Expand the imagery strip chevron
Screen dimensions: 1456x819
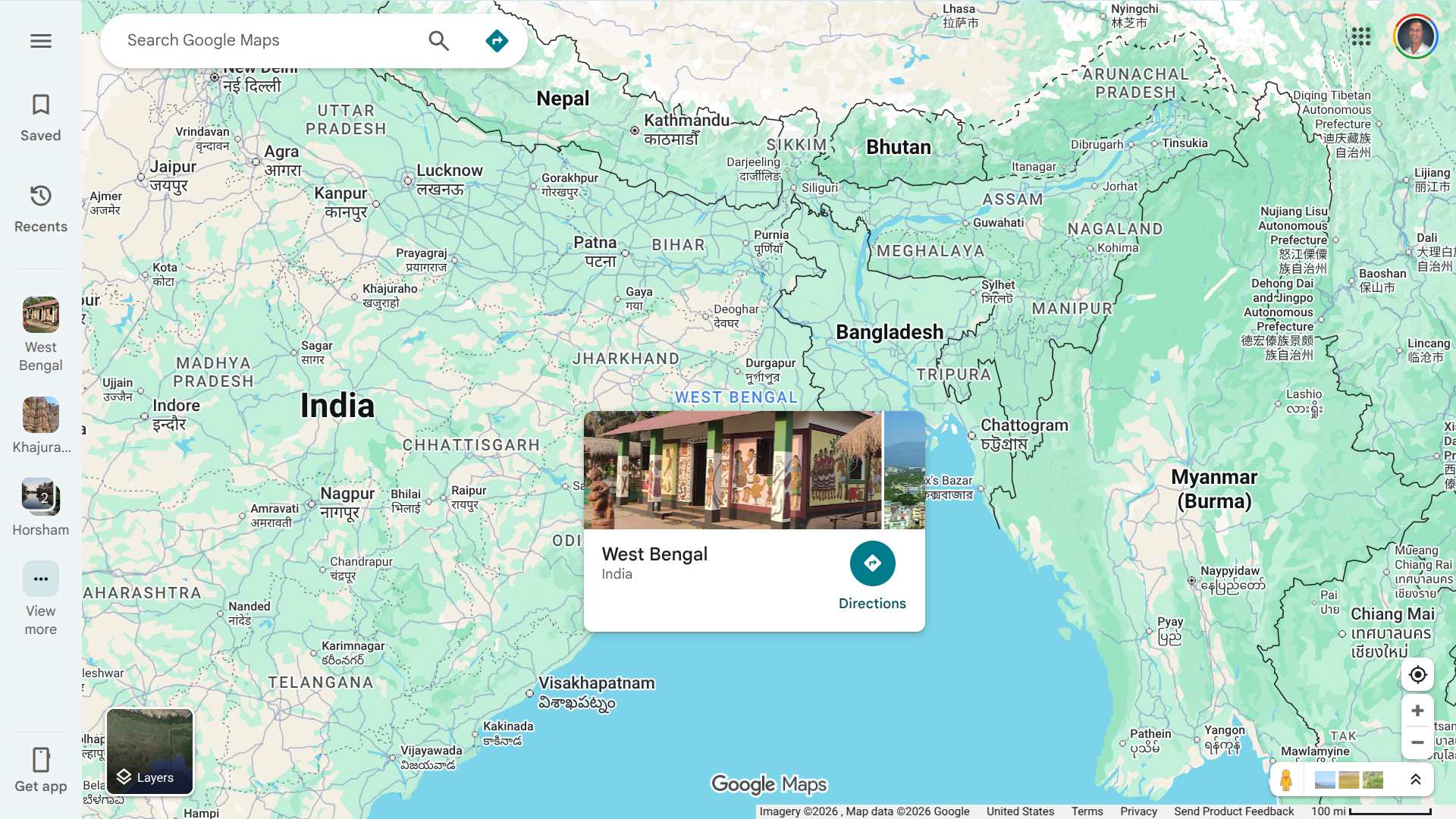click(x=1415, y=780)
